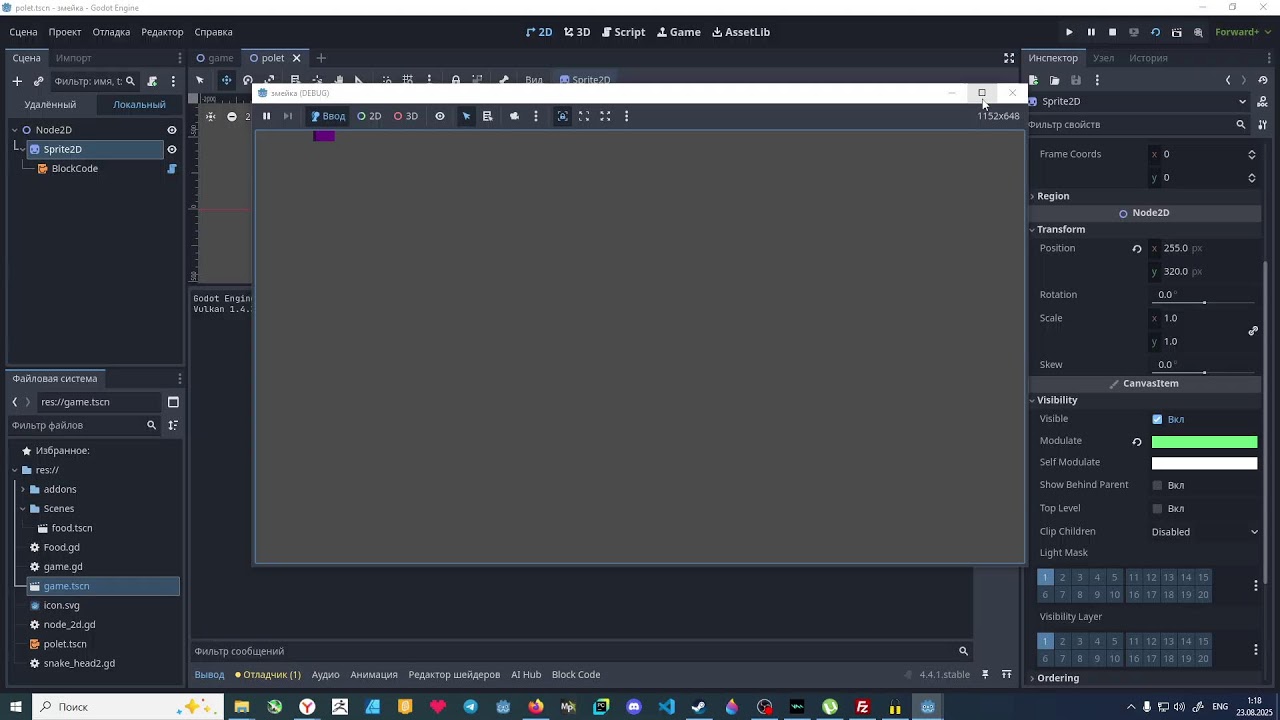Open the Clip Children dropdown

(x=1205, y=532)
